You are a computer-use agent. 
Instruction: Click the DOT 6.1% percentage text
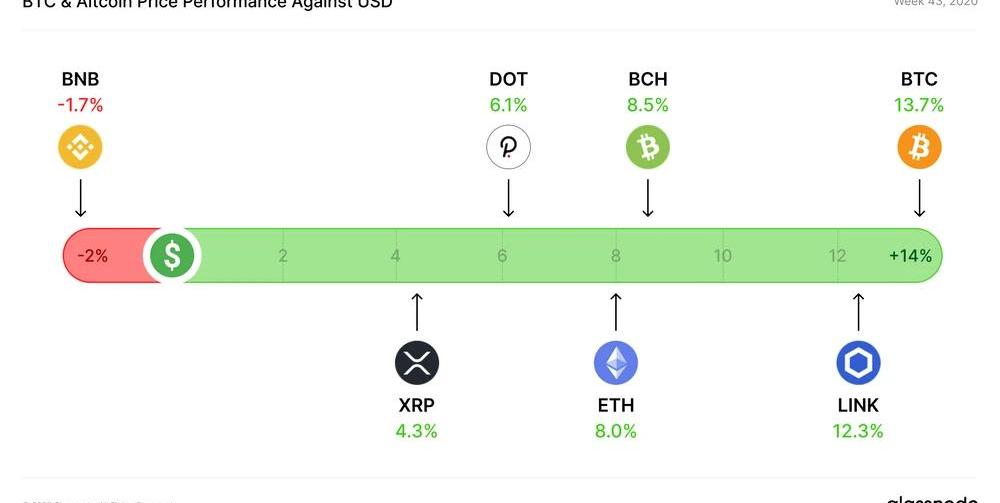(508, 105)
